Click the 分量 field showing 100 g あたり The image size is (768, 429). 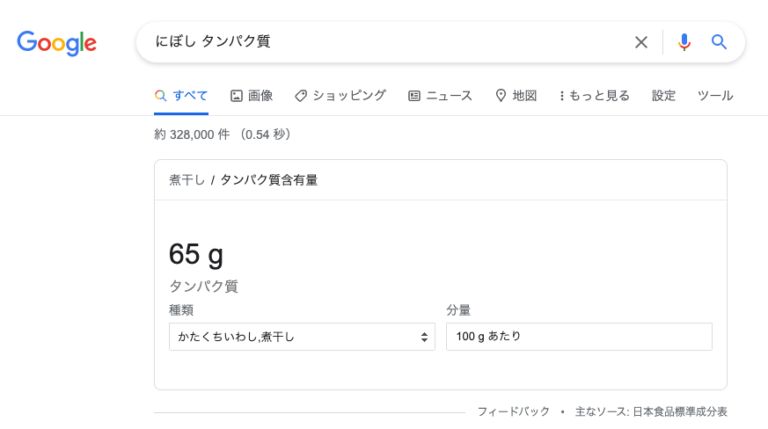click(579, 337)
